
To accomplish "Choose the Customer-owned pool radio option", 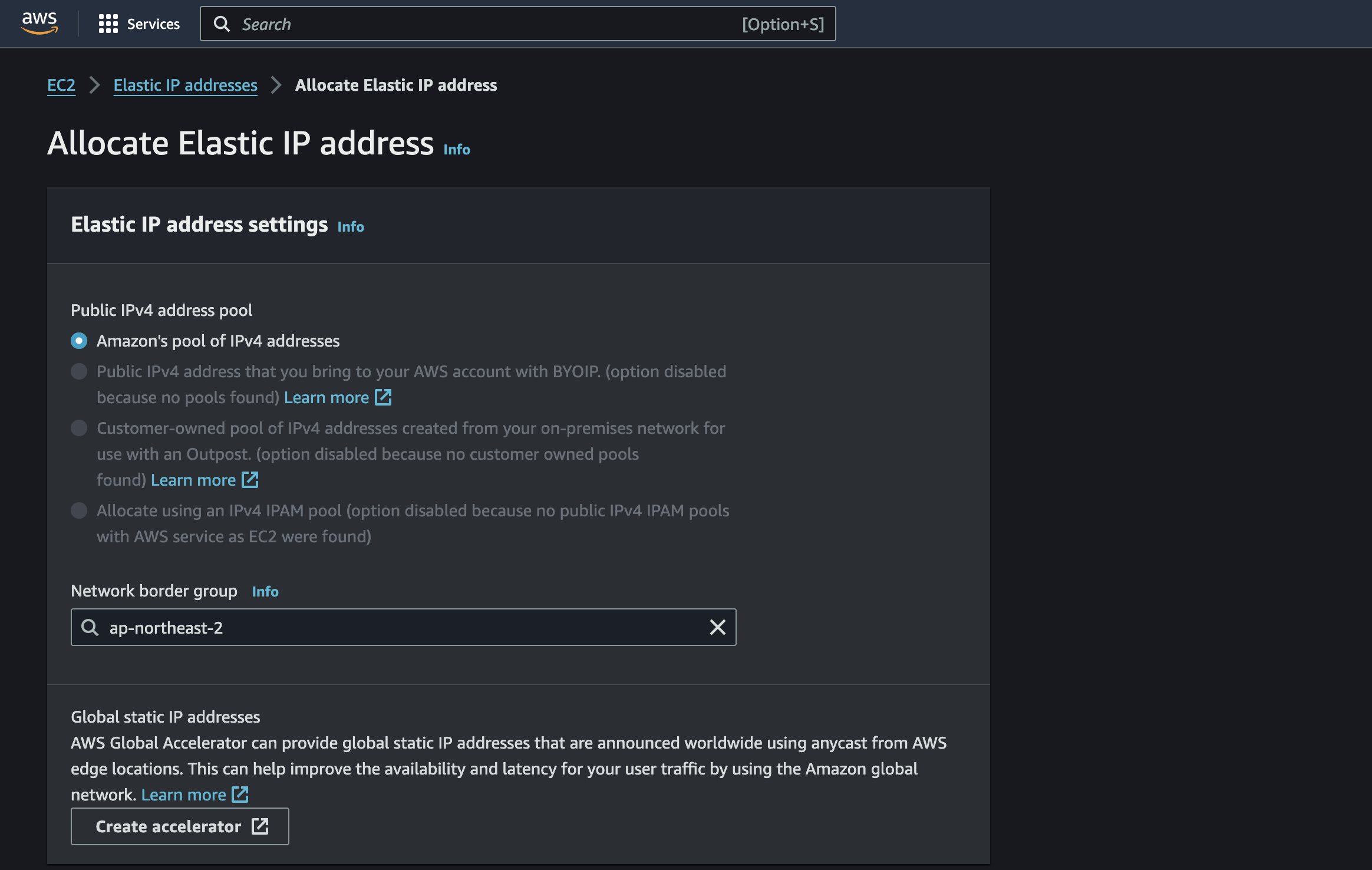I will click(x=79, y=428).
